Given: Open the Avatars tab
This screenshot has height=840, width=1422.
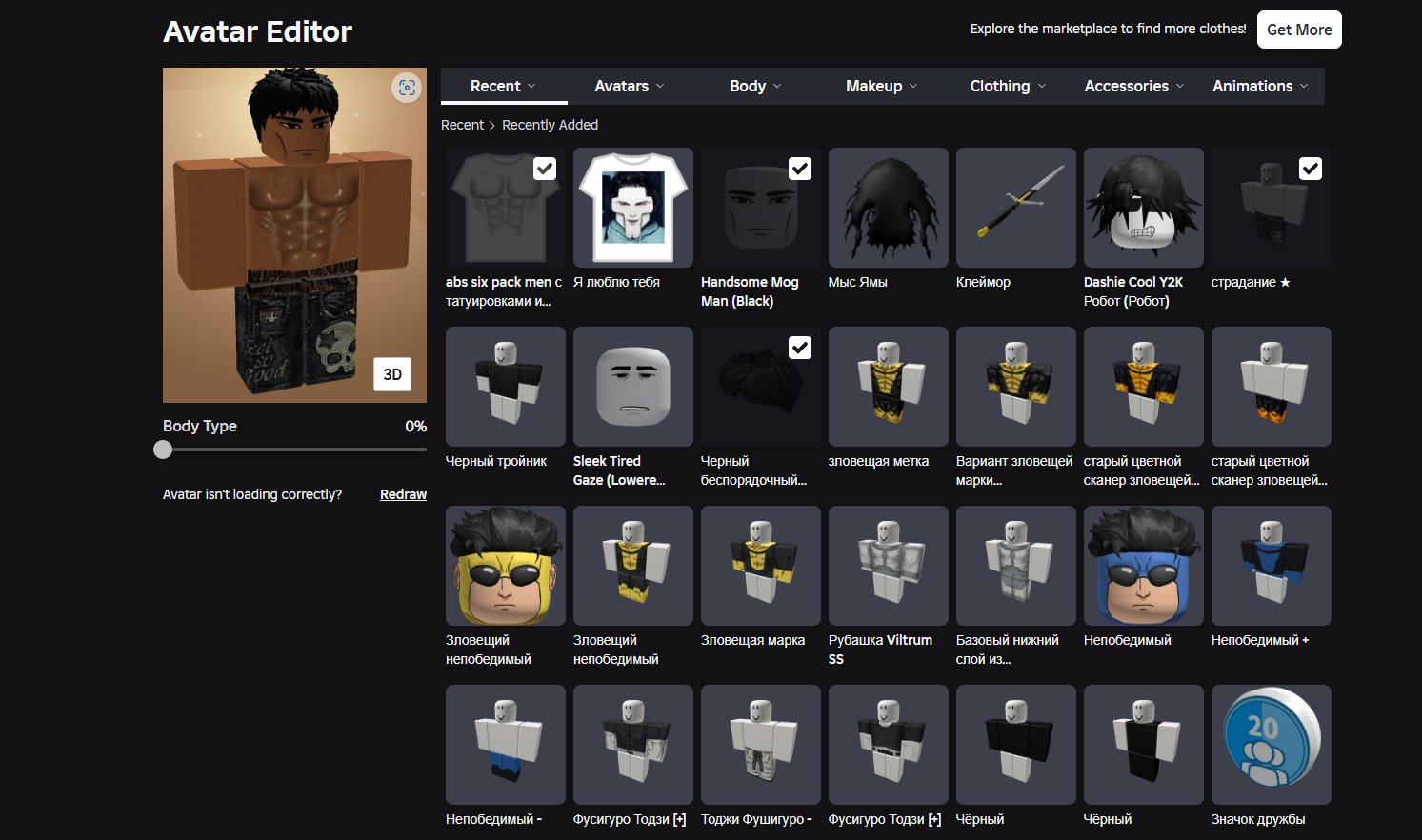Looking at the screenshot, I should [x=630, y=86].
